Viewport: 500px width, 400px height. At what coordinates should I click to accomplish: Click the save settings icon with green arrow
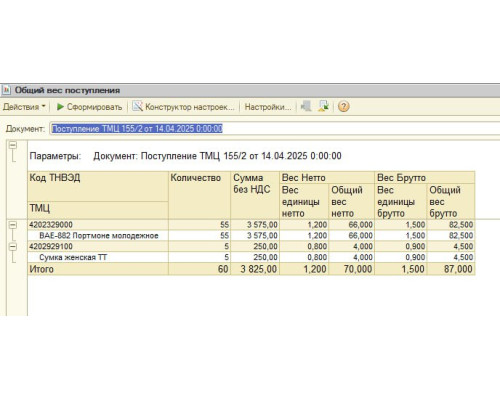(323, 107)
